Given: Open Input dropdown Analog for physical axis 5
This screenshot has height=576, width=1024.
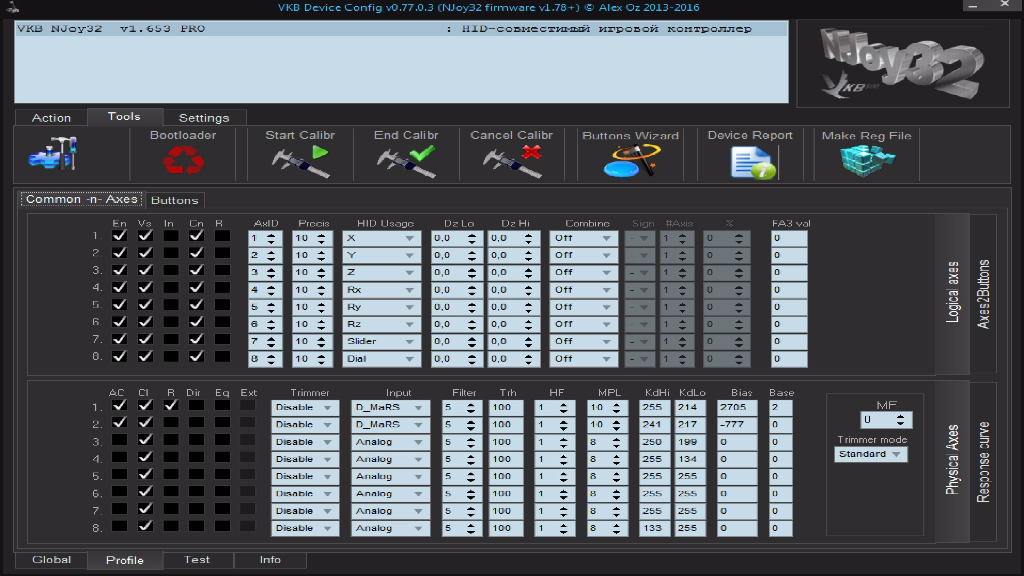Looking at the screenshot, I should (x=390, y=477).
